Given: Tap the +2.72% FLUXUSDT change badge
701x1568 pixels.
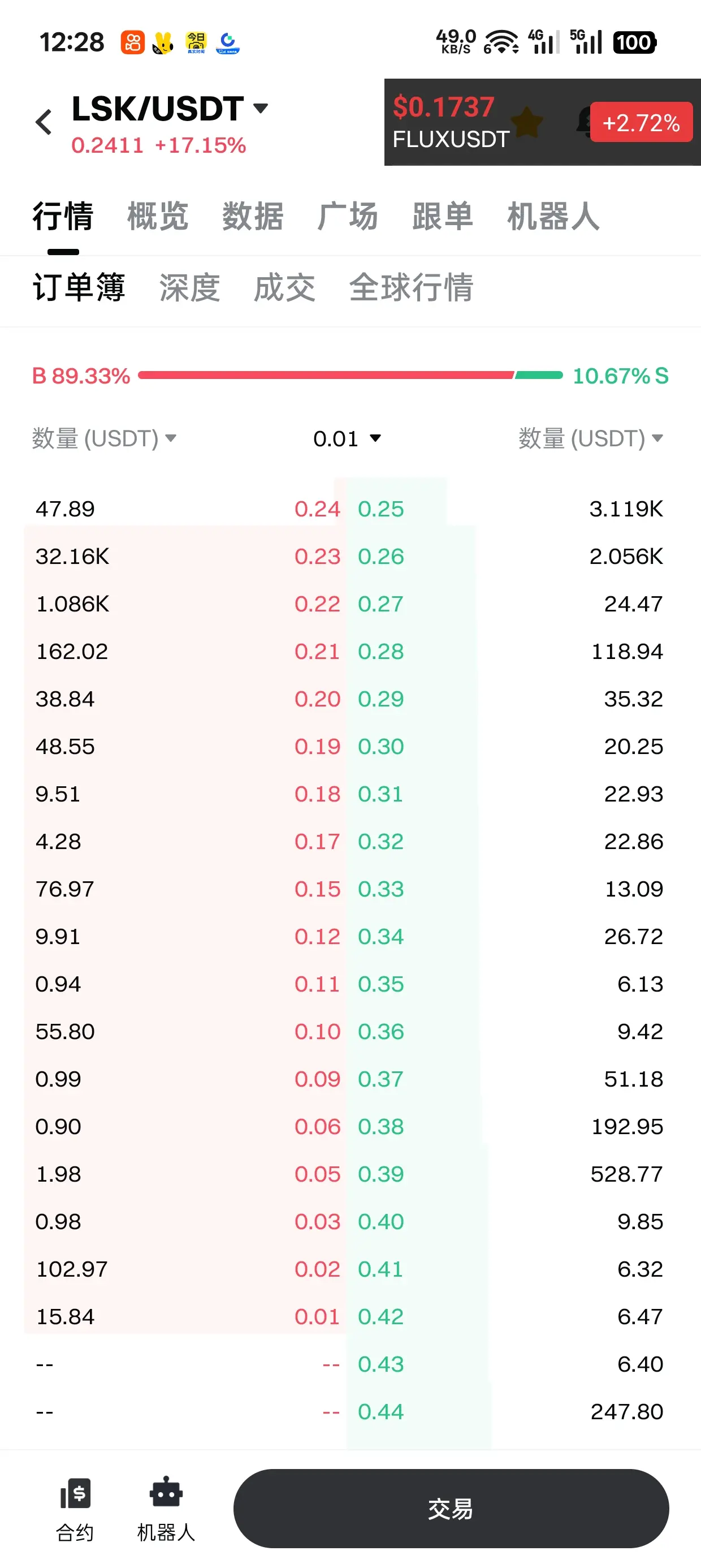Looking at the screenshot, I should point(641,122).
